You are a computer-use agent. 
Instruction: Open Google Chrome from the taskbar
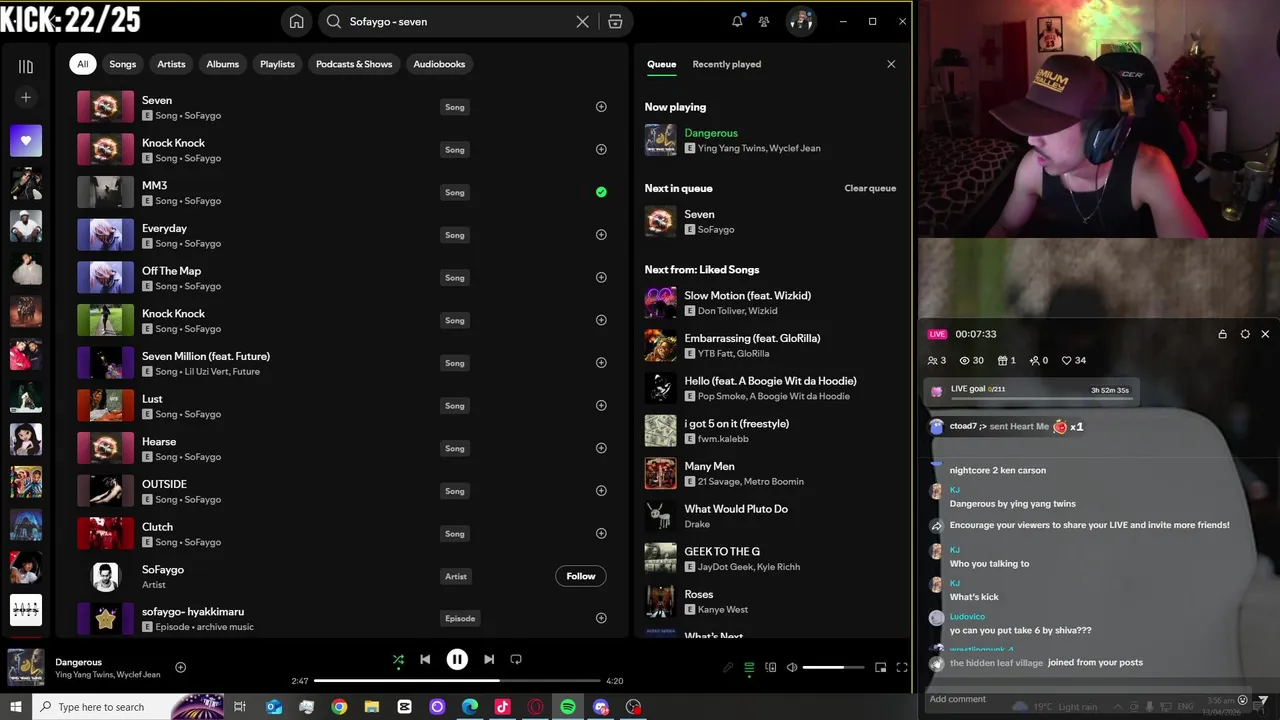[x=339, y=706]
